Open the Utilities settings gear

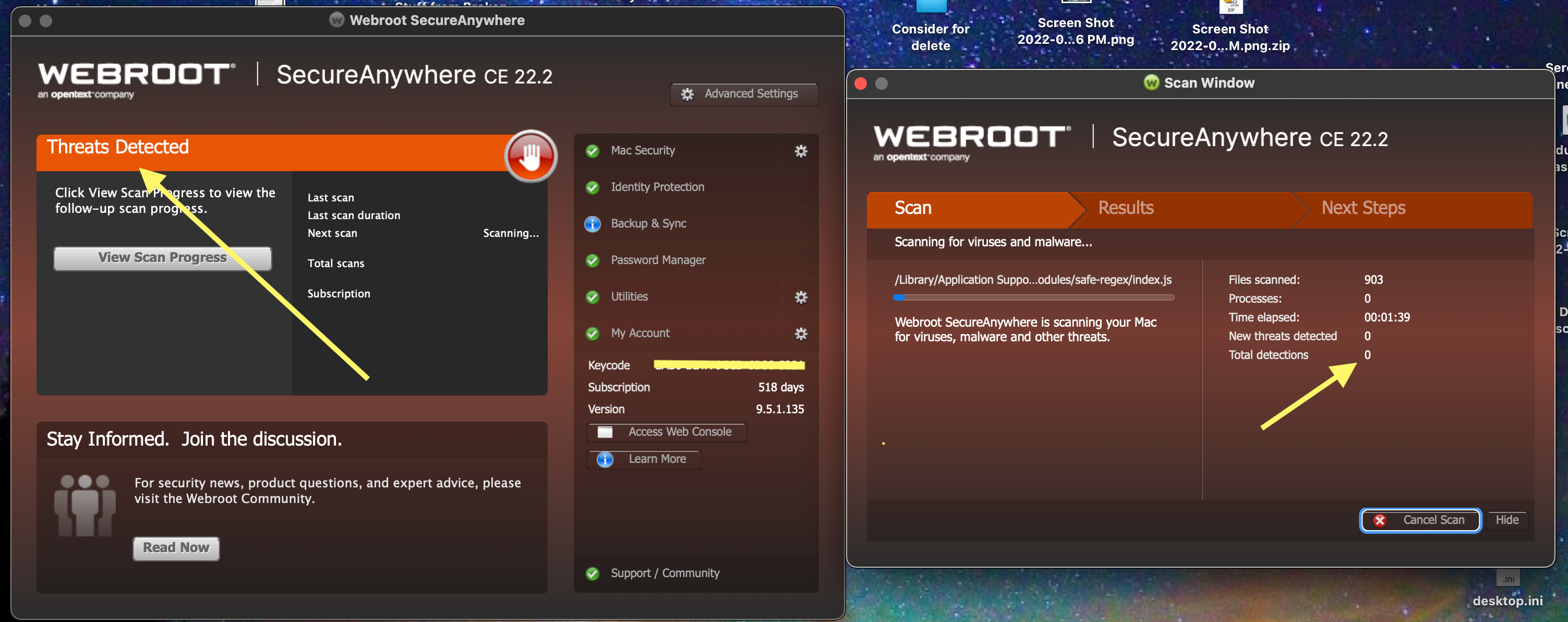tap(801, 297)
